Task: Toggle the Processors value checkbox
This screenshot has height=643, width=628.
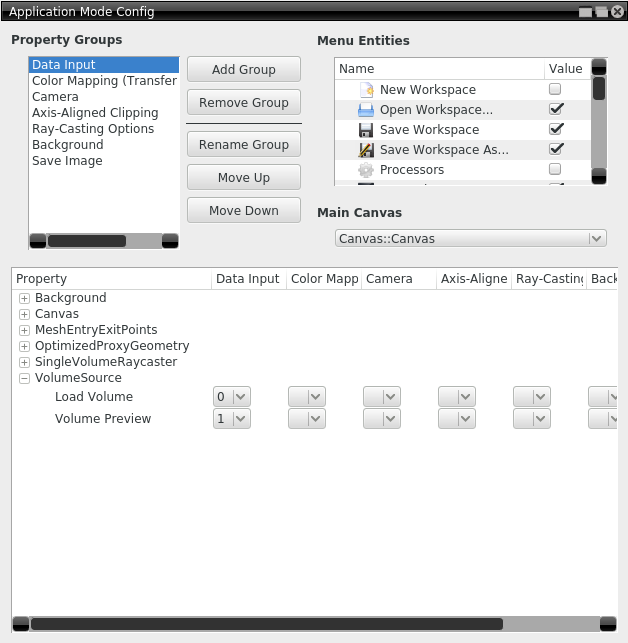Action: (555, 170)
